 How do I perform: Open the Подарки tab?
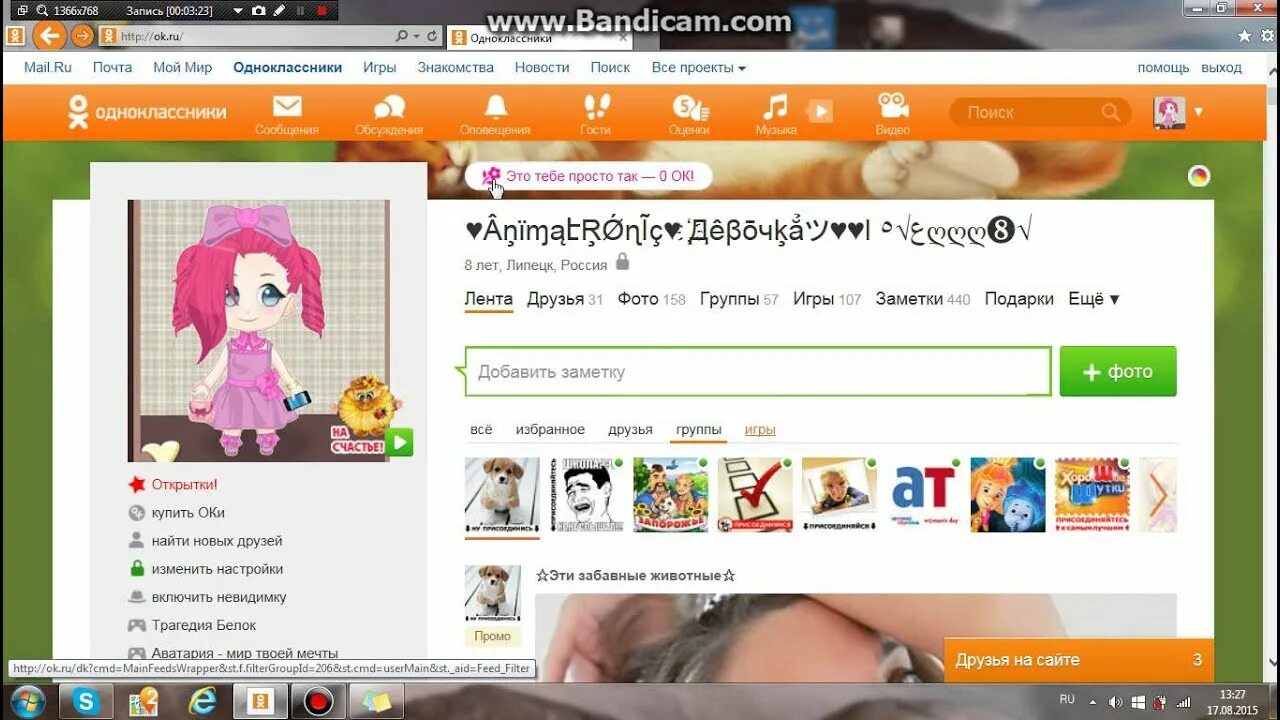point(1019,299)
